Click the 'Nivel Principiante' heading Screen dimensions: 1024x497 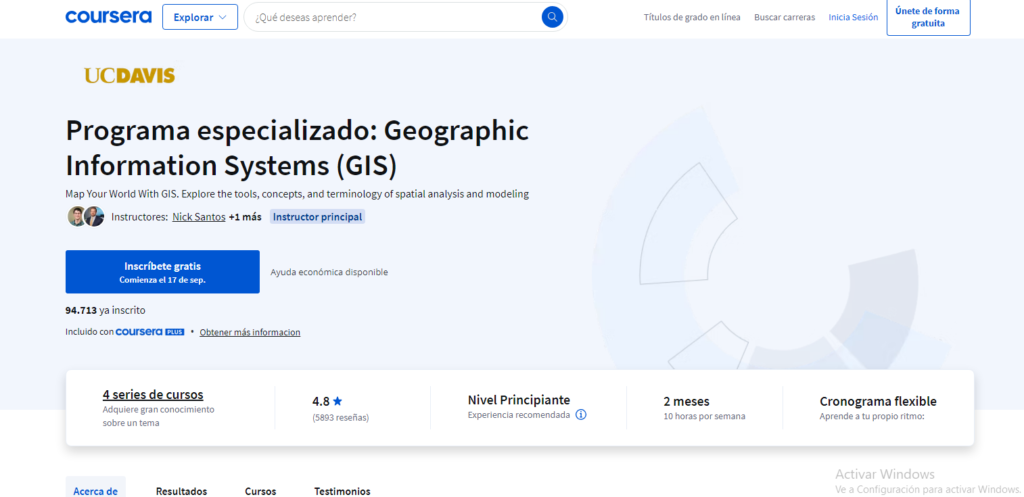click(x=519, y=400)
